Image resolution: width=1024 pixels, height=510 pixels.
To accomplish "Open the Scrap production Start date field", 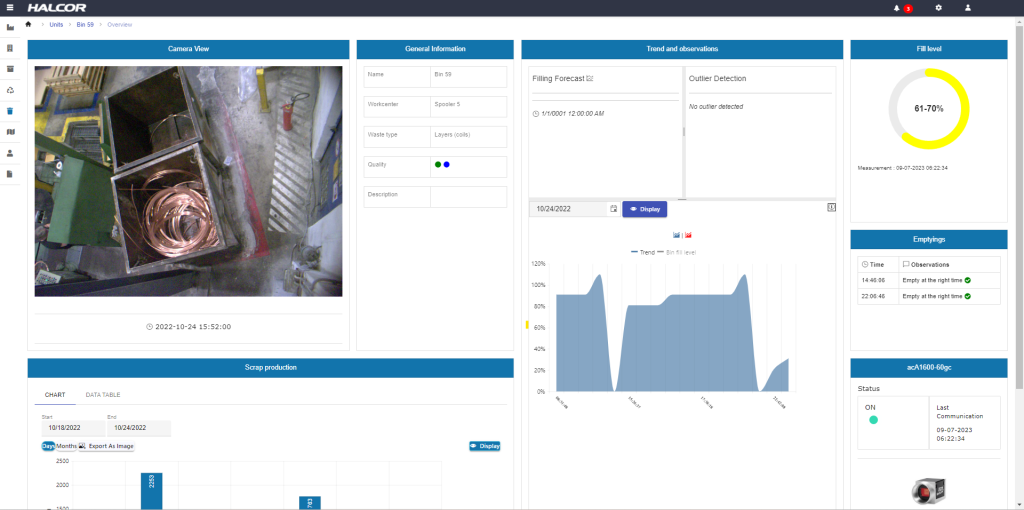I will pyautogui.click(x=72, y=428).
